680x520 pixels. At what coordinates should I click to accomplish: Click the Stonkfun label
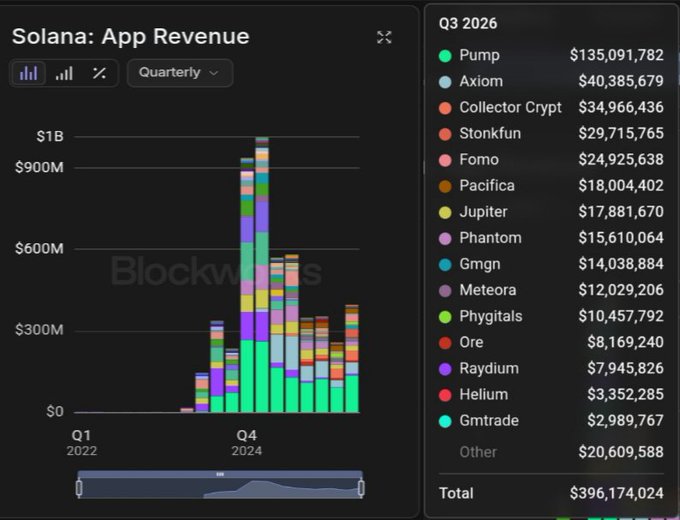click(x=490, y=133)
